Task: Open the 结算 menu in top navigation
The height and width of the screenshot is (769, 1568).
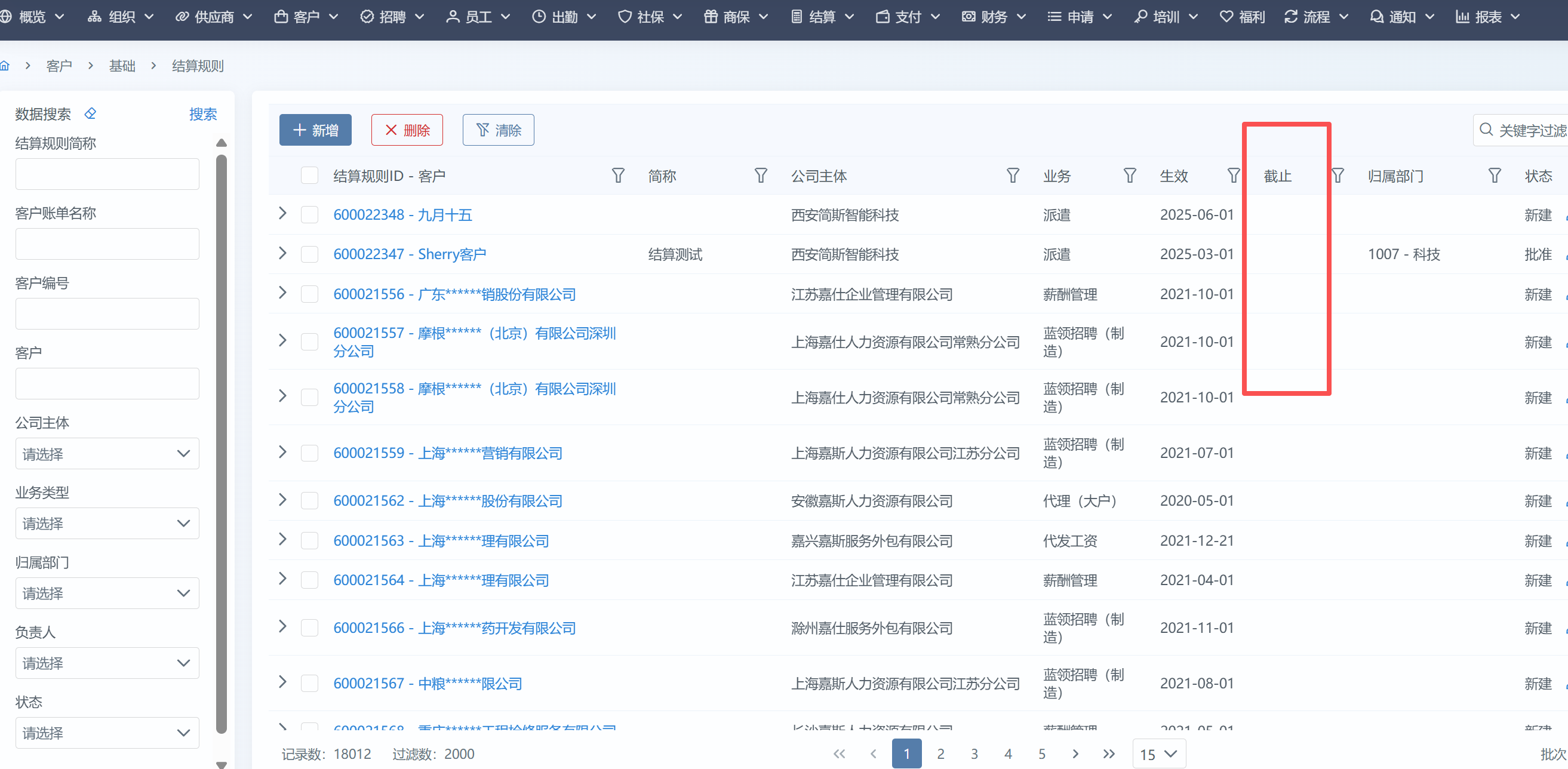Action: pos(822,17)
